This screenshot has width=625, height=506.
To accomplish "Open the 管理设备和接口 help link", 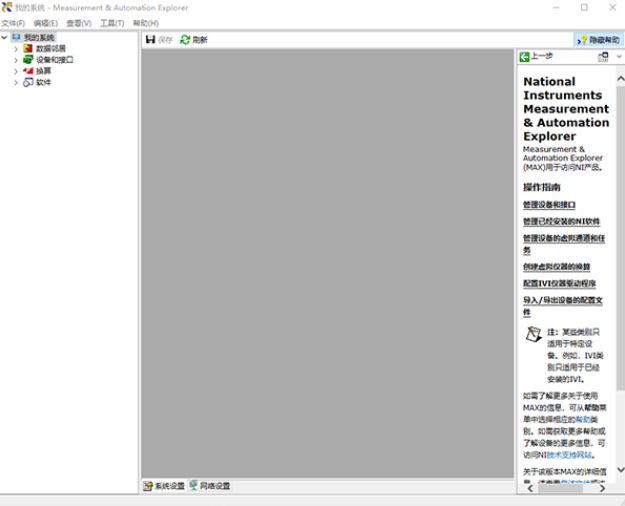I will (x=549, y=205).
